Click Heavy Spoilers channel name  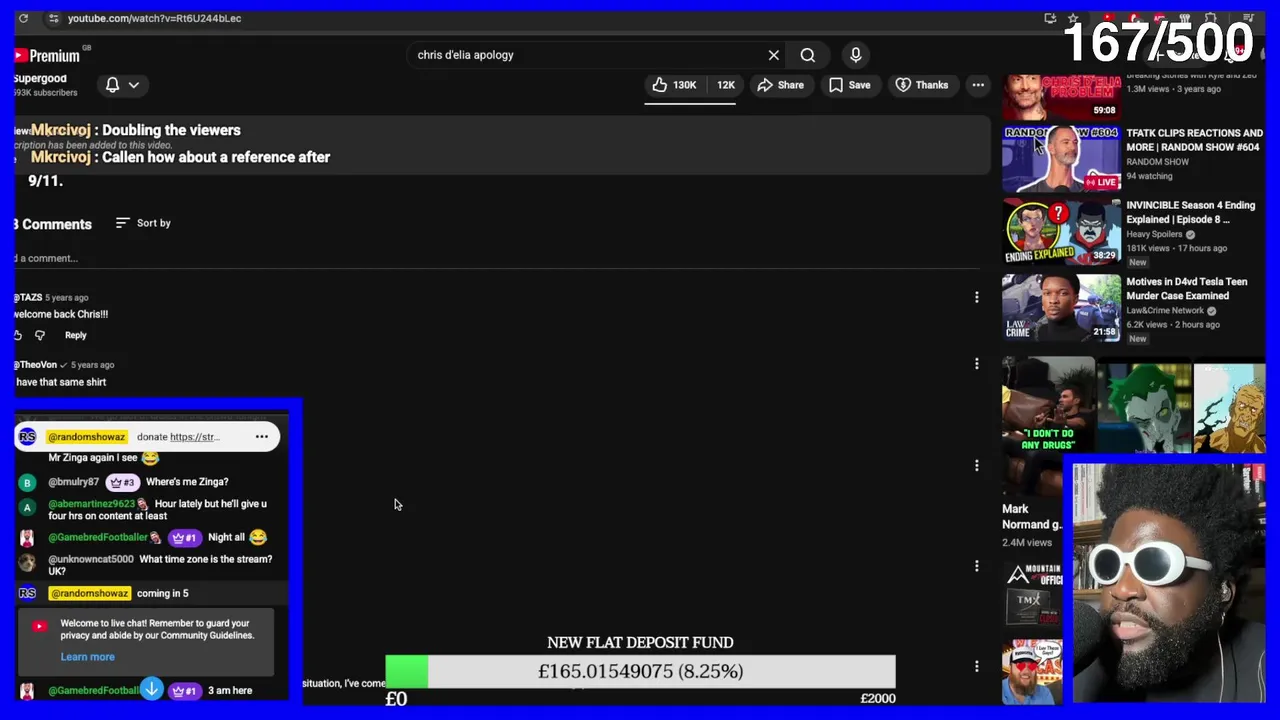[1154, 234]
